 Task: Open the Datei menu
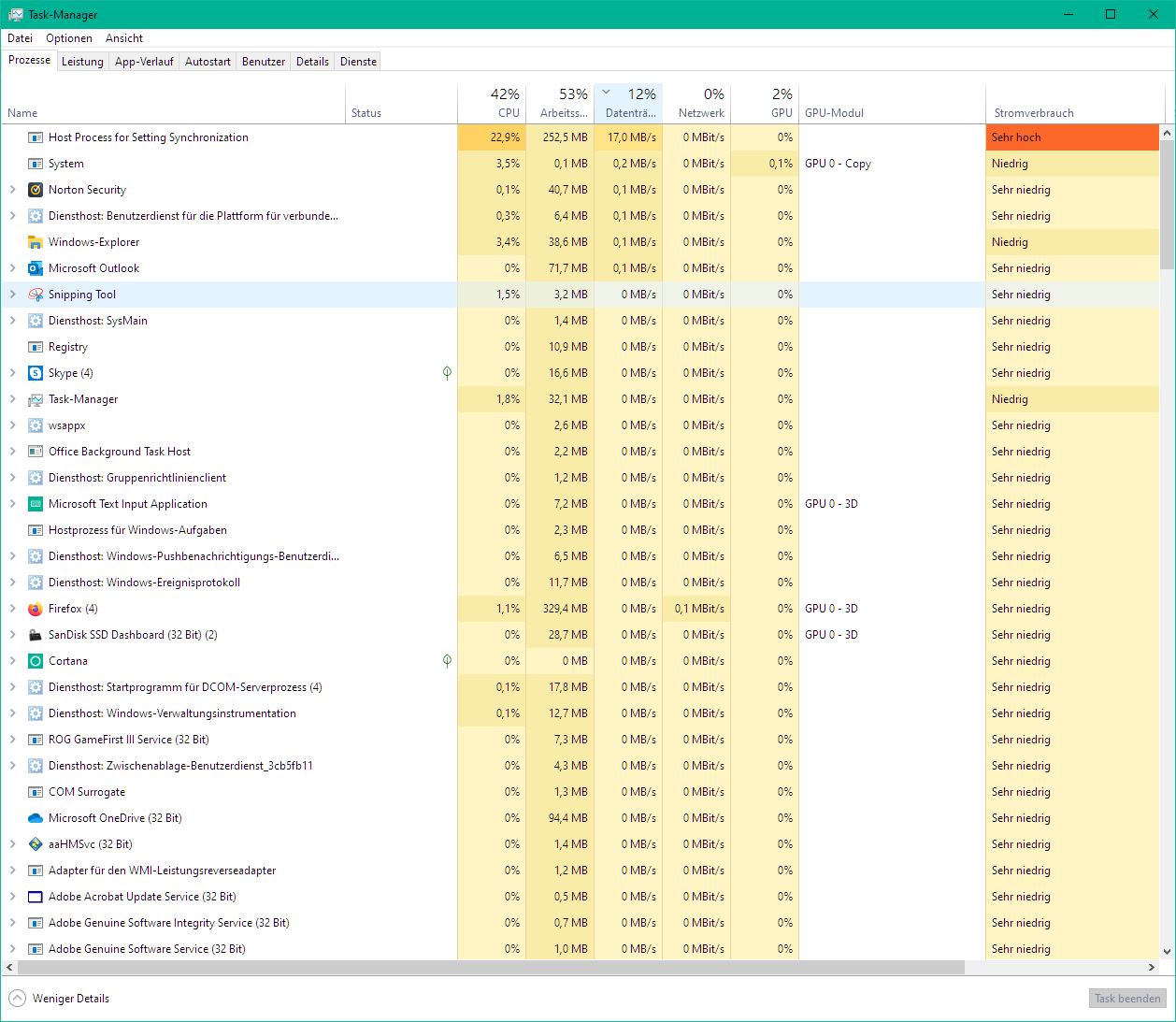pos(20,38)
